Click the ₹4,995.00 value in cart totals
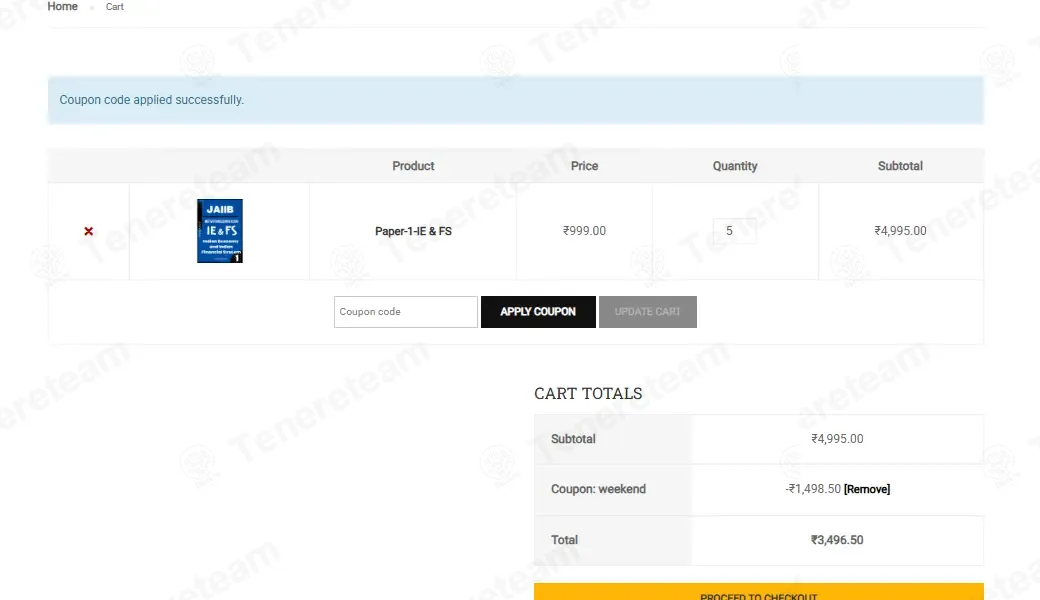This screenshot has height=600, width=1040. coord(837,439)
